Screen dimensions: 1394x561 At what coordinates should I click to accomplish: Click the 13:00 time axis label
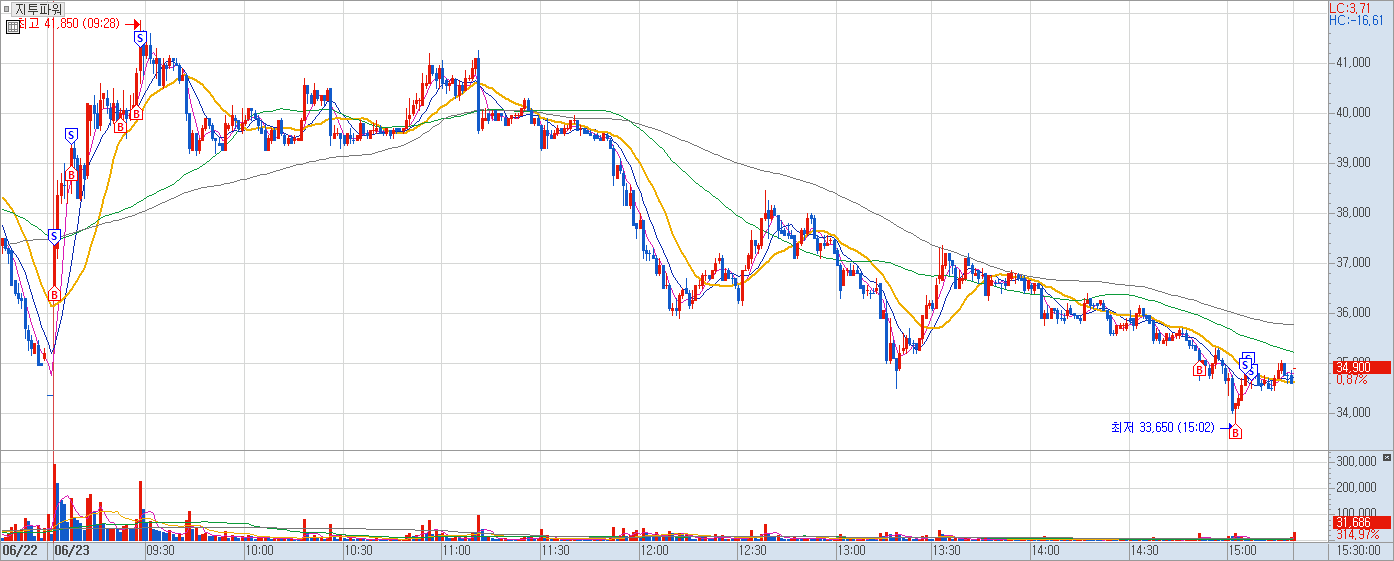click(851, 550)
